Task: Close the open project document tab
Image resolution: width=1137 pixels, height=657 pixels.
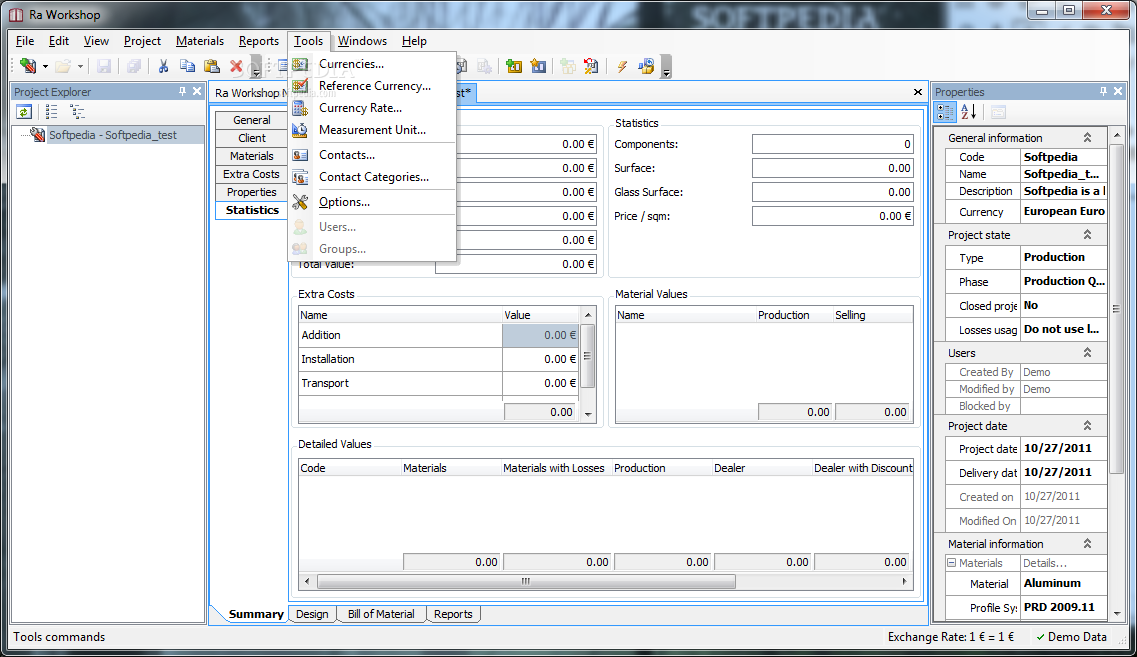Action: (917, 92)
